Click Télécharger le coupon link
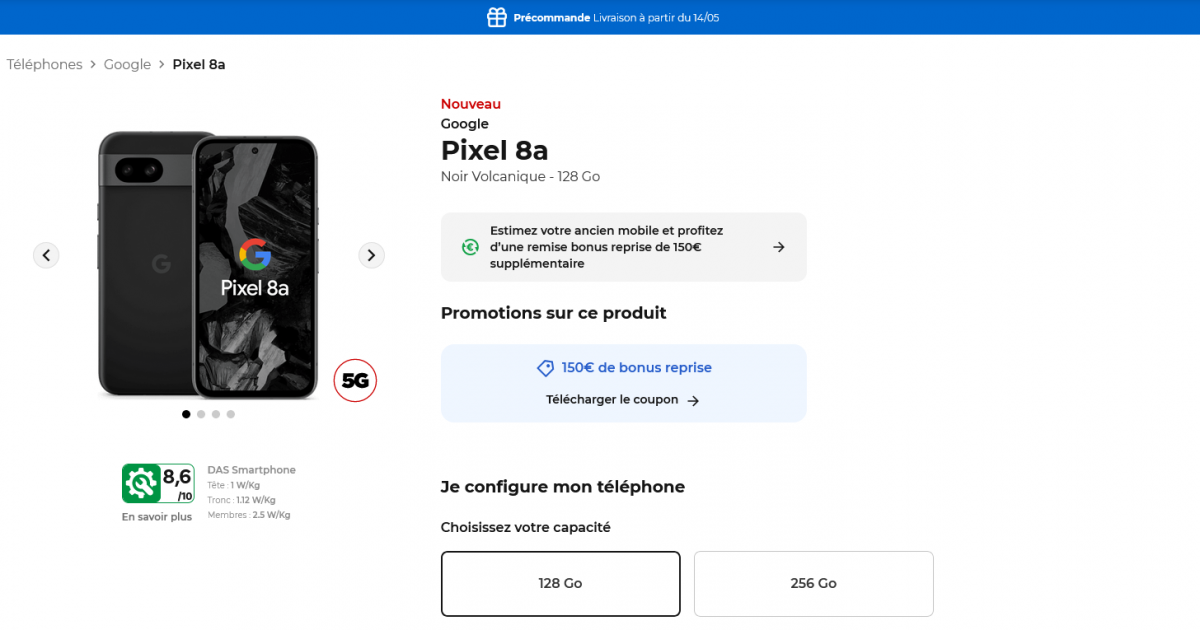1200x630 pixels. coord(612,400)
